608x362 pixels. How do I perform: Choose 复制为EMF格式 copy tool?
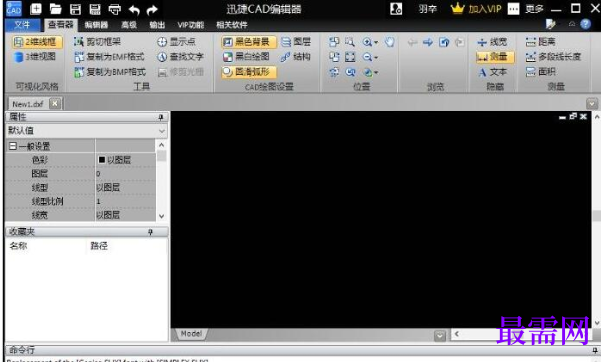tap(109, 57)
